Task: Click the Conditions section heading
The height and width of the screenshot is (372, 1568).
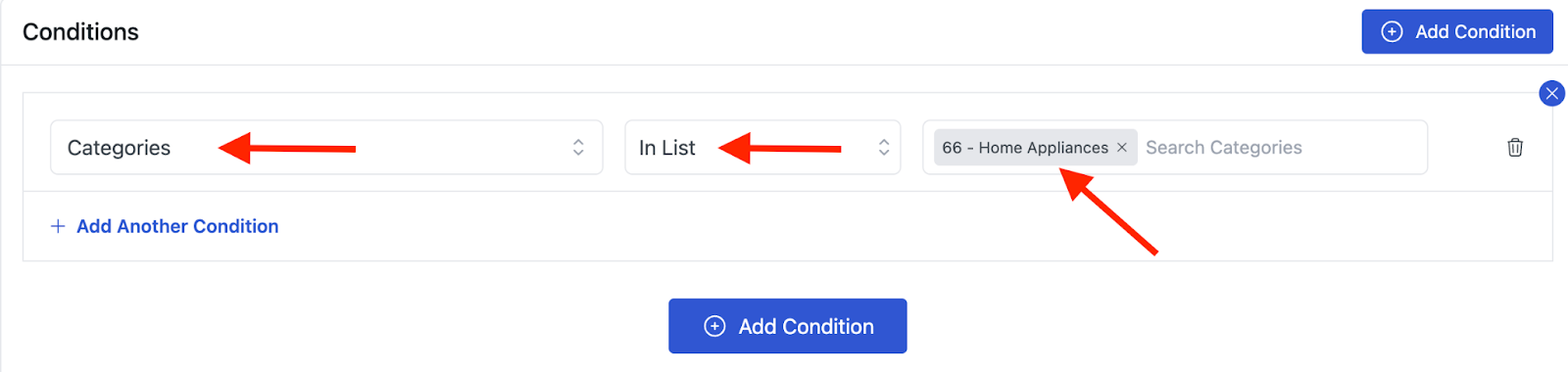Action: click(x=80, y=31)
